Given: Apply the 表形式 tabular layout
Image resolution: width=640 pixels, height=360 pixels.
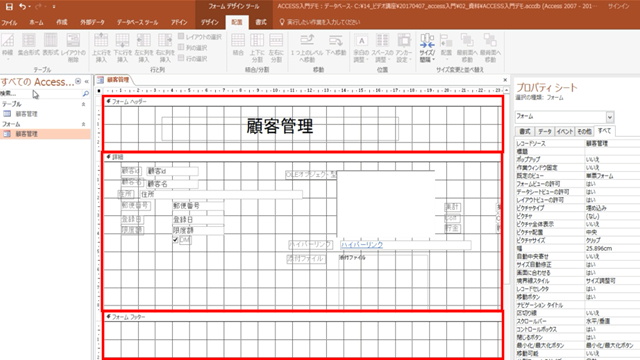Looking at the screenshot, I should pos(51,44).
